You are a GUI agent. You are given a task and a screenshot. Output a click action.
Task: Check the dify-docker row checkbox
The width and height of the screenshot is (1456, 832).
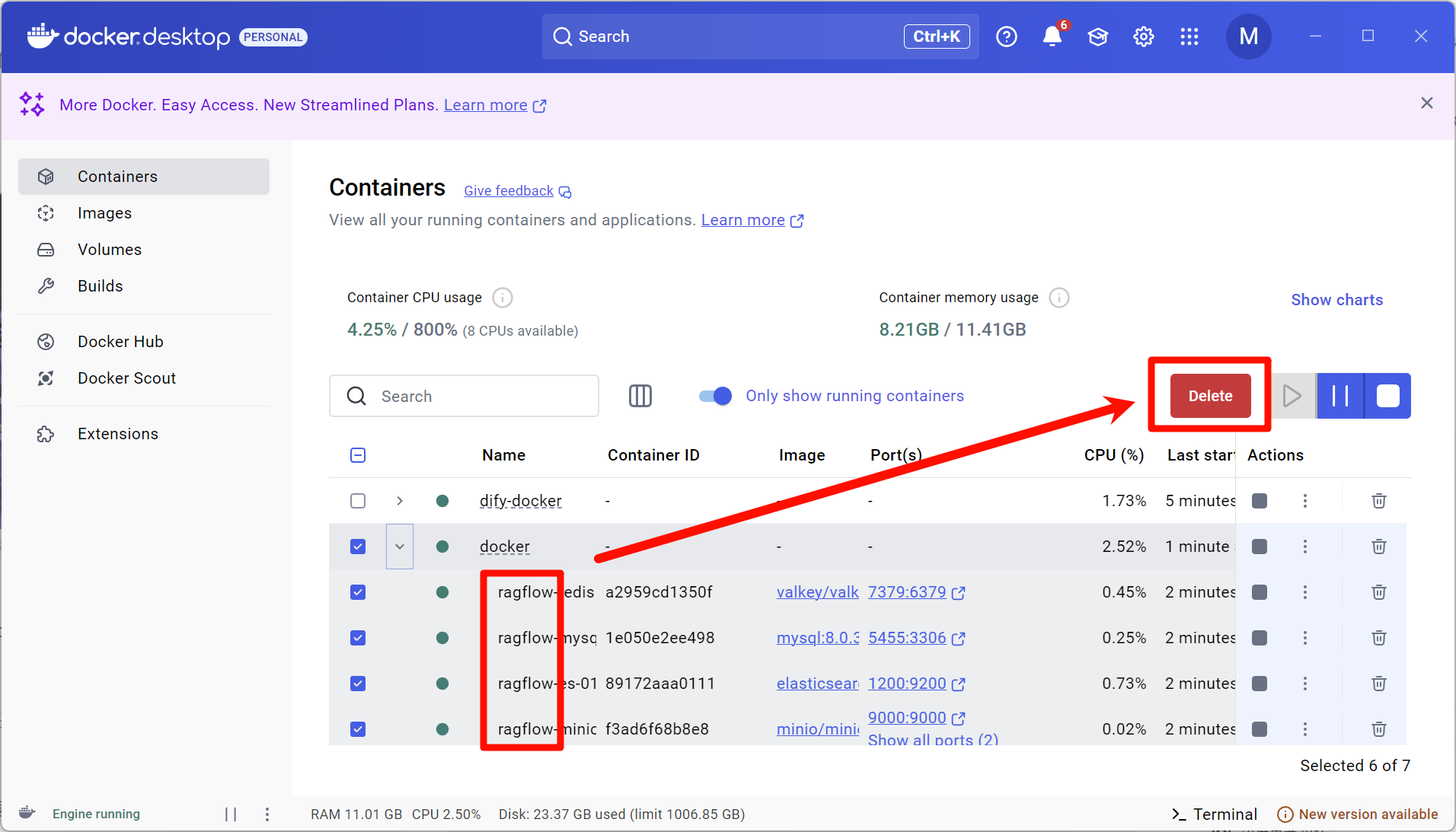358,501
